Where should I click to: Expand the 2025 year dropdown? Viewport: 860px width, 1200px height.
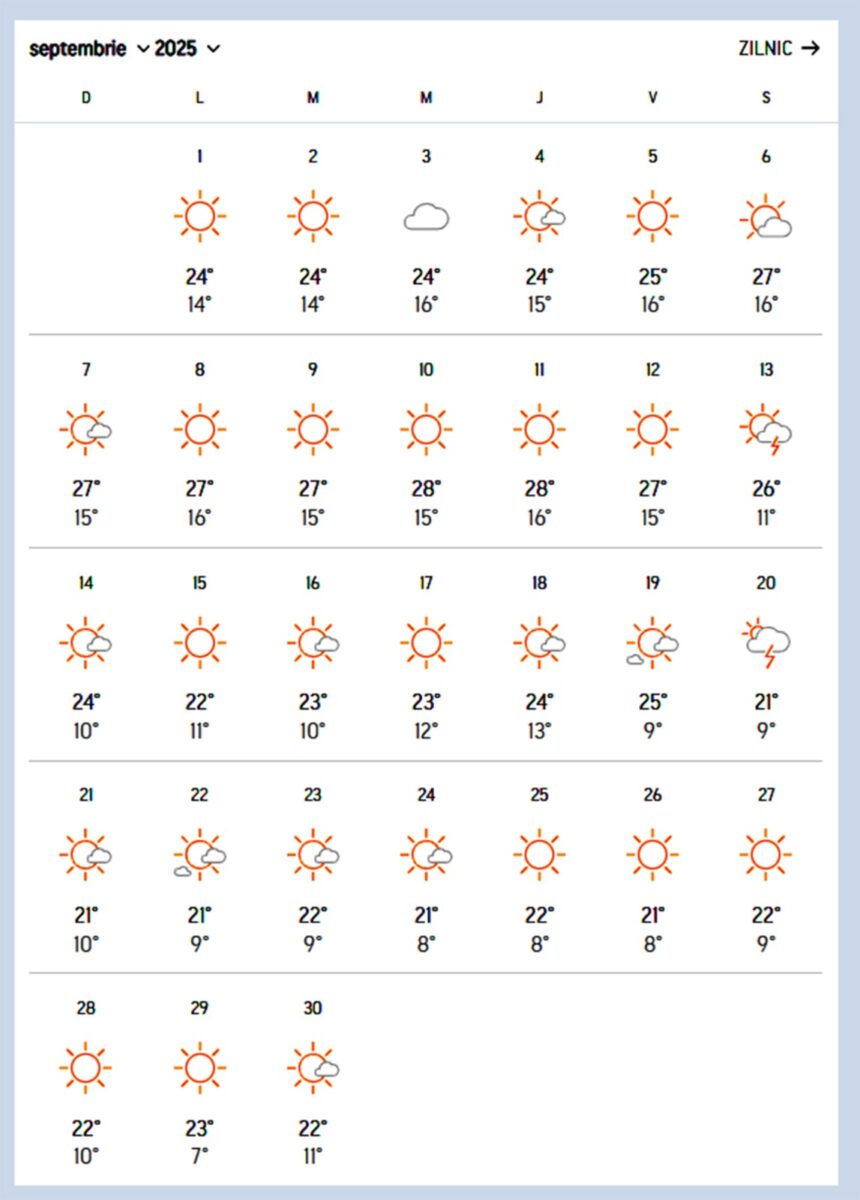coord(187,48)
